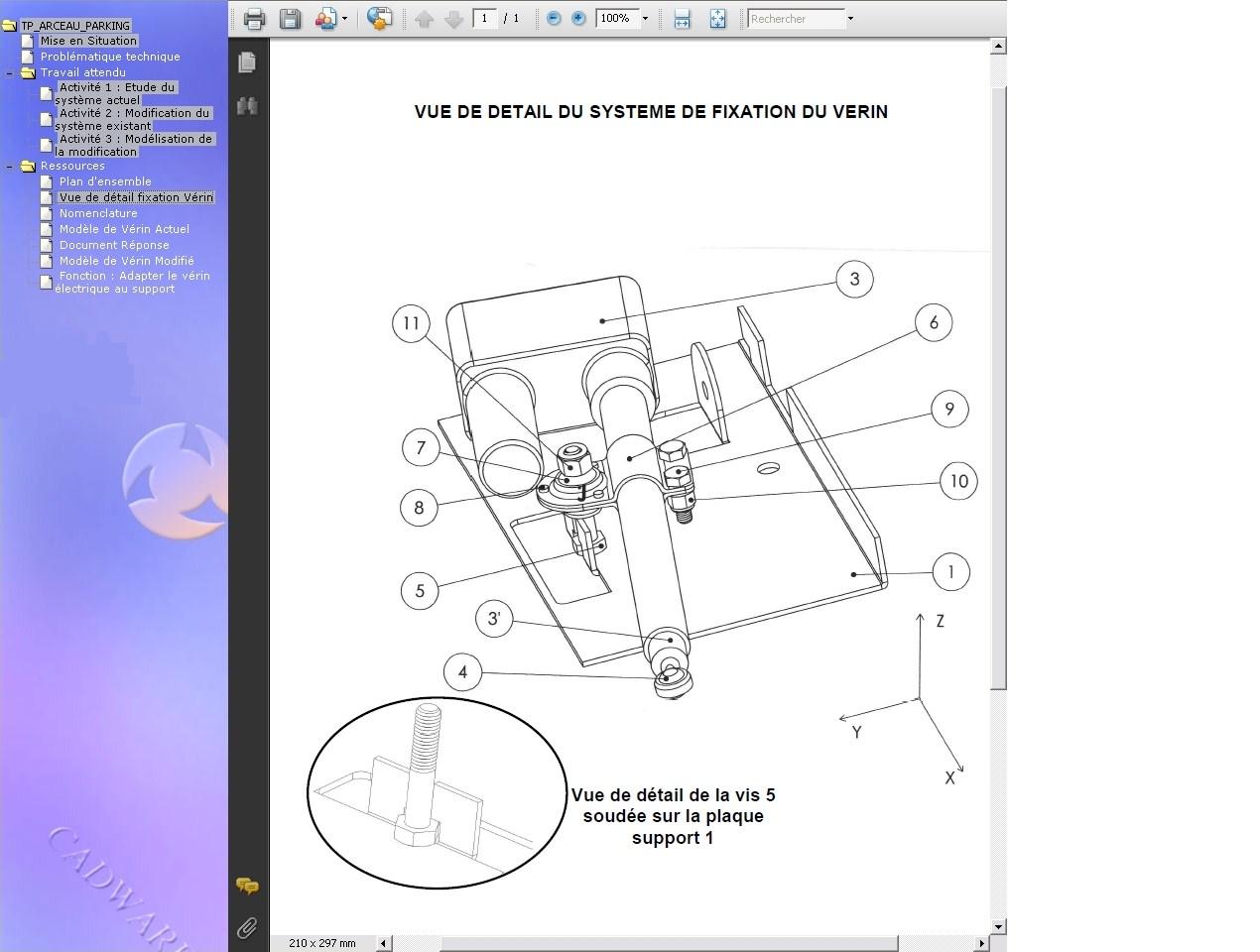Screen dimensions: 1260x952
Task: Open the Nomenclature document
Action: point(98,213)
